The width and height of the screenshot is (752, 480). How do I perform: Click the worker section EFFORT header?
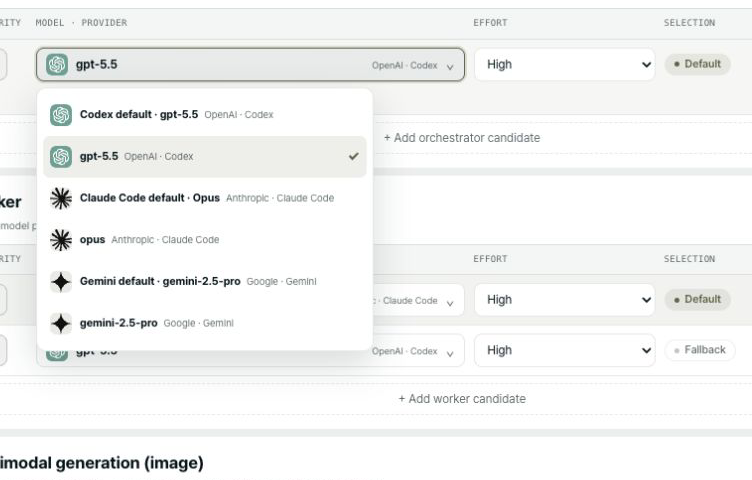[x=490, y=259]
